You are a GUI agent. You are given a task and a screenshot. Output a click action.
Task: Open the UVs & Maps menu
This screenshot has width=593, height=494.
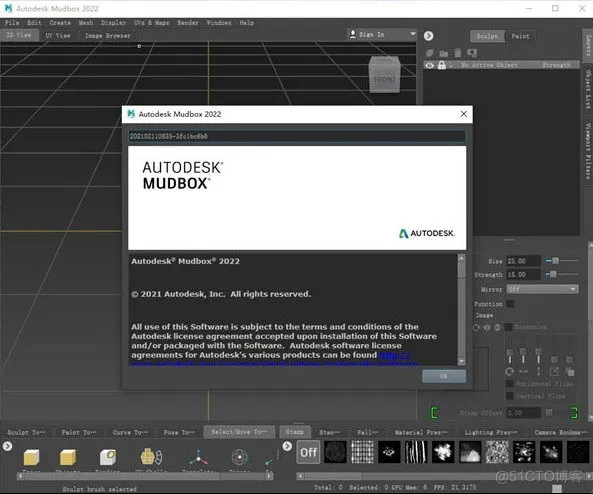click(x=152, y=23)
